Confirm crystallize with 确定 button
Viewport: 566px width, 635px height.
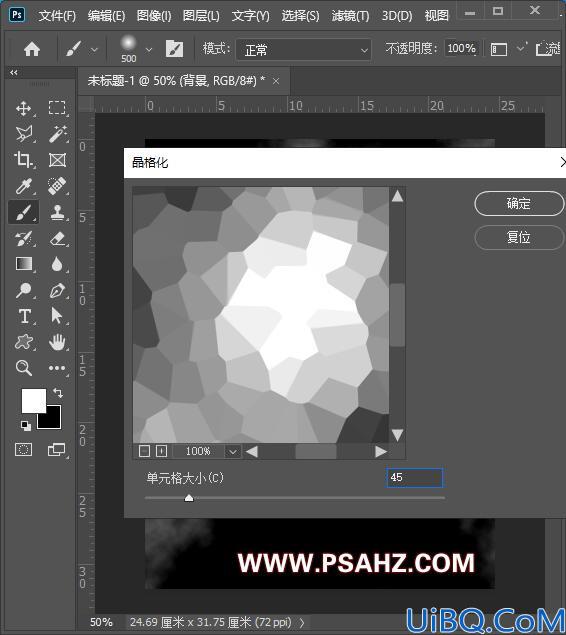(x=519, y=204)
